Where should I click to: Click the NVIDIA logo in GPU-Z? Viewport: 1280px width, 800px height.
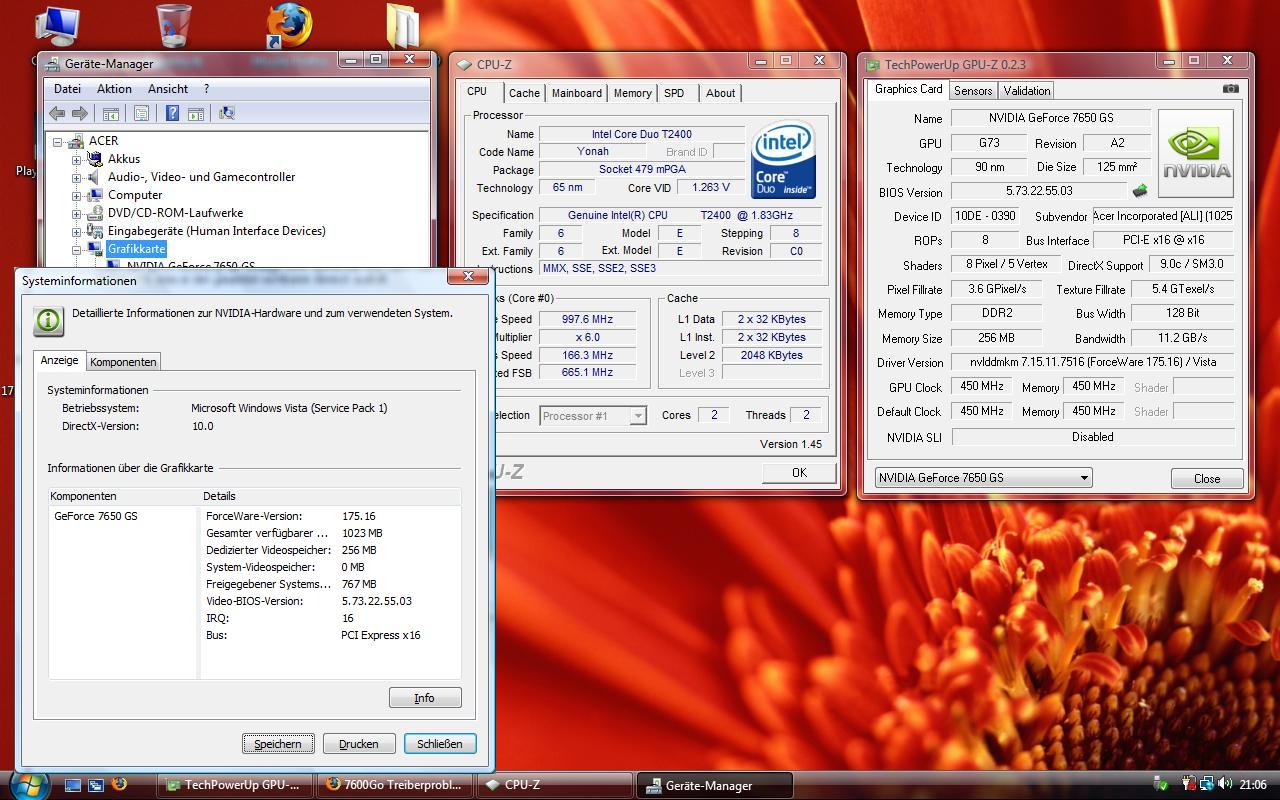pyautogui.click(x=1195, y=152)
